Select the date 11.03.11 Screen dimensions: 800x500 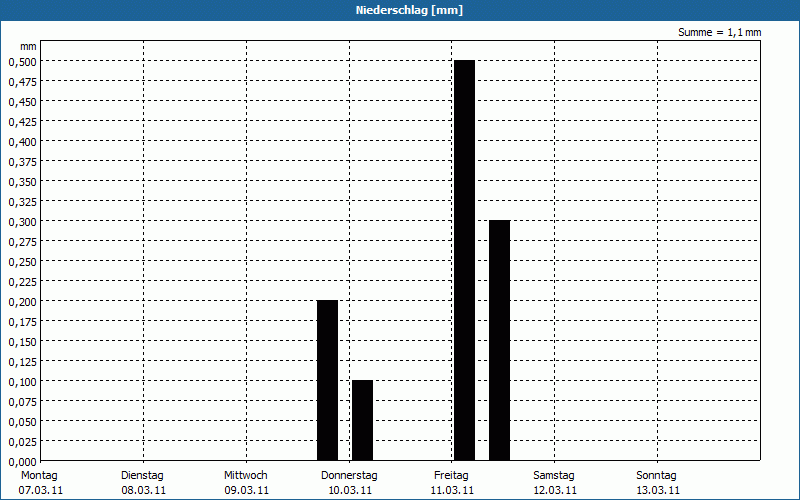(x=452, y=491)
